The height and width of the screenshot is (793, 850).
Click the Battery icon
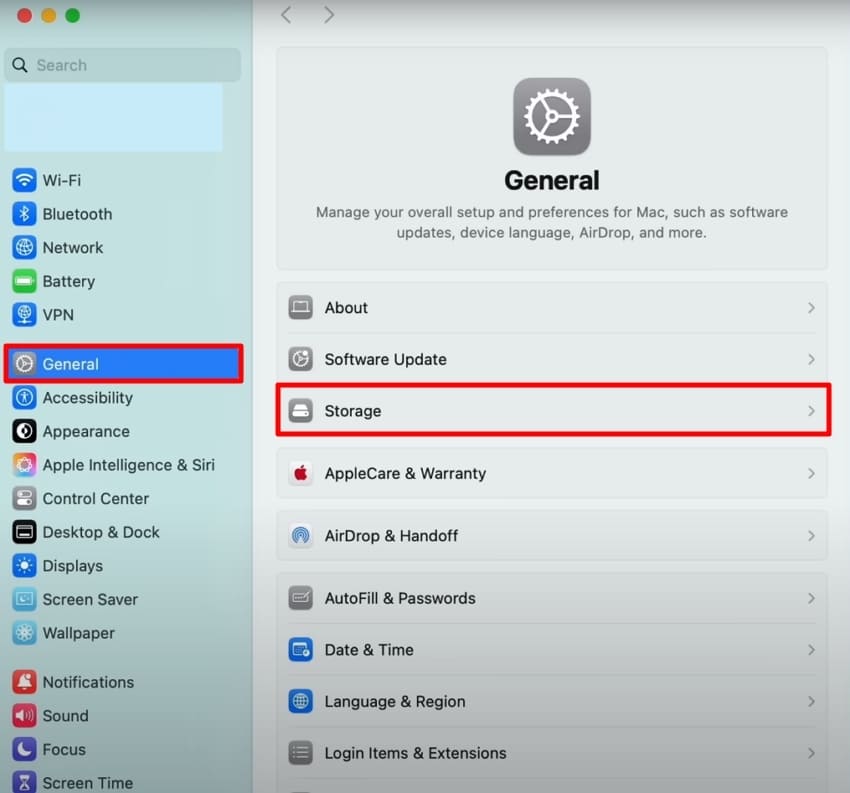click(x=24, y=281)
